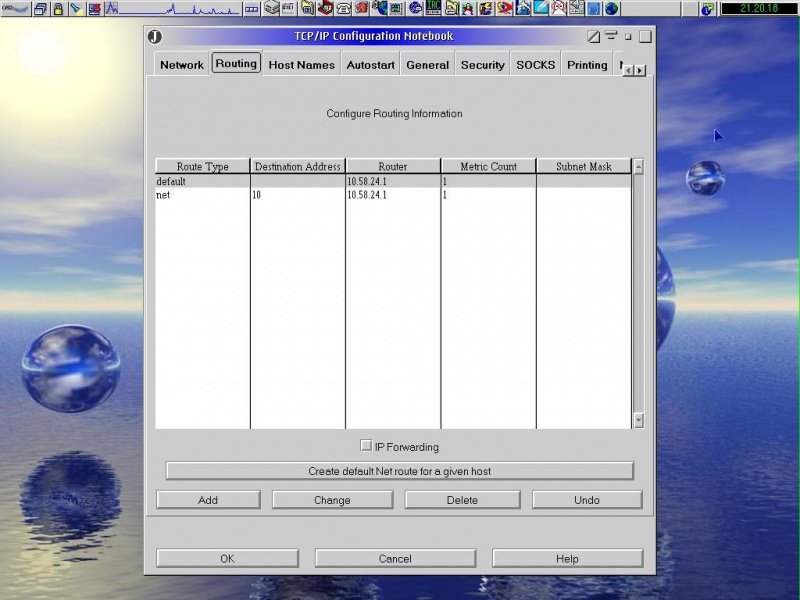Open the system lockup padlock icon

coord(57,9)
